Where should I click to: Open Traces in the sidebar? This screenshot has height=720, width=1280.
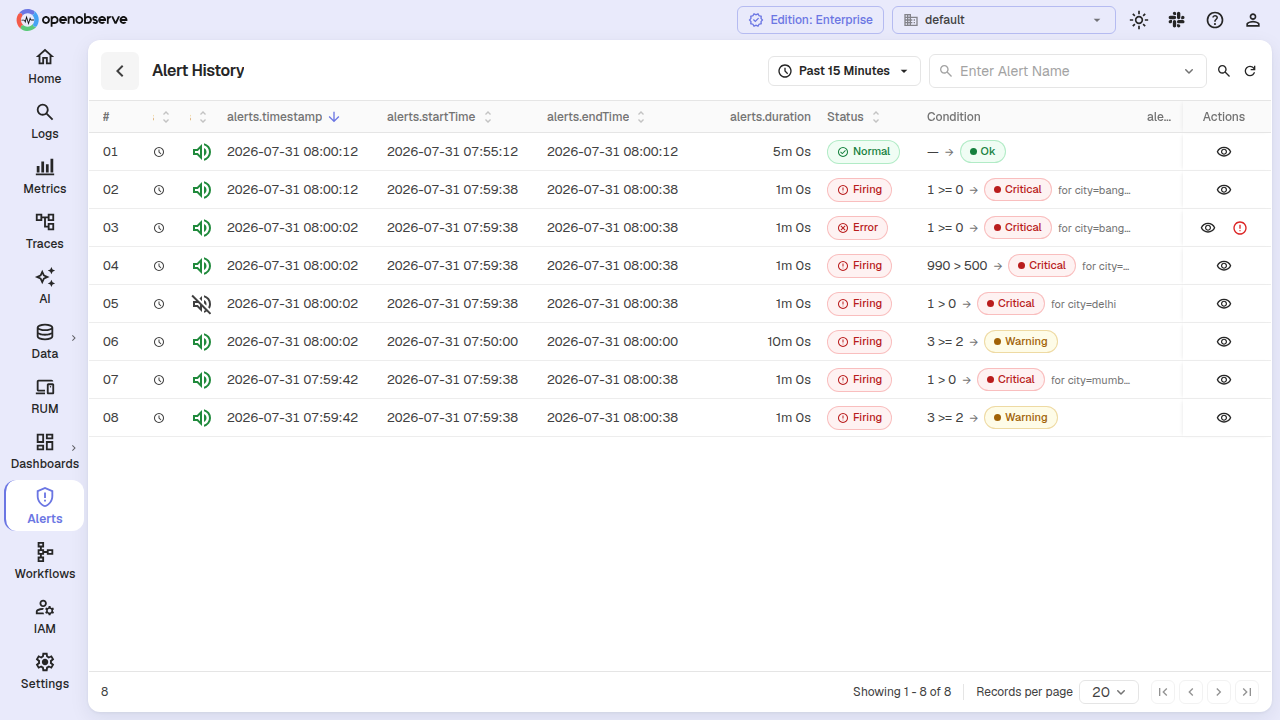point(45,232)
